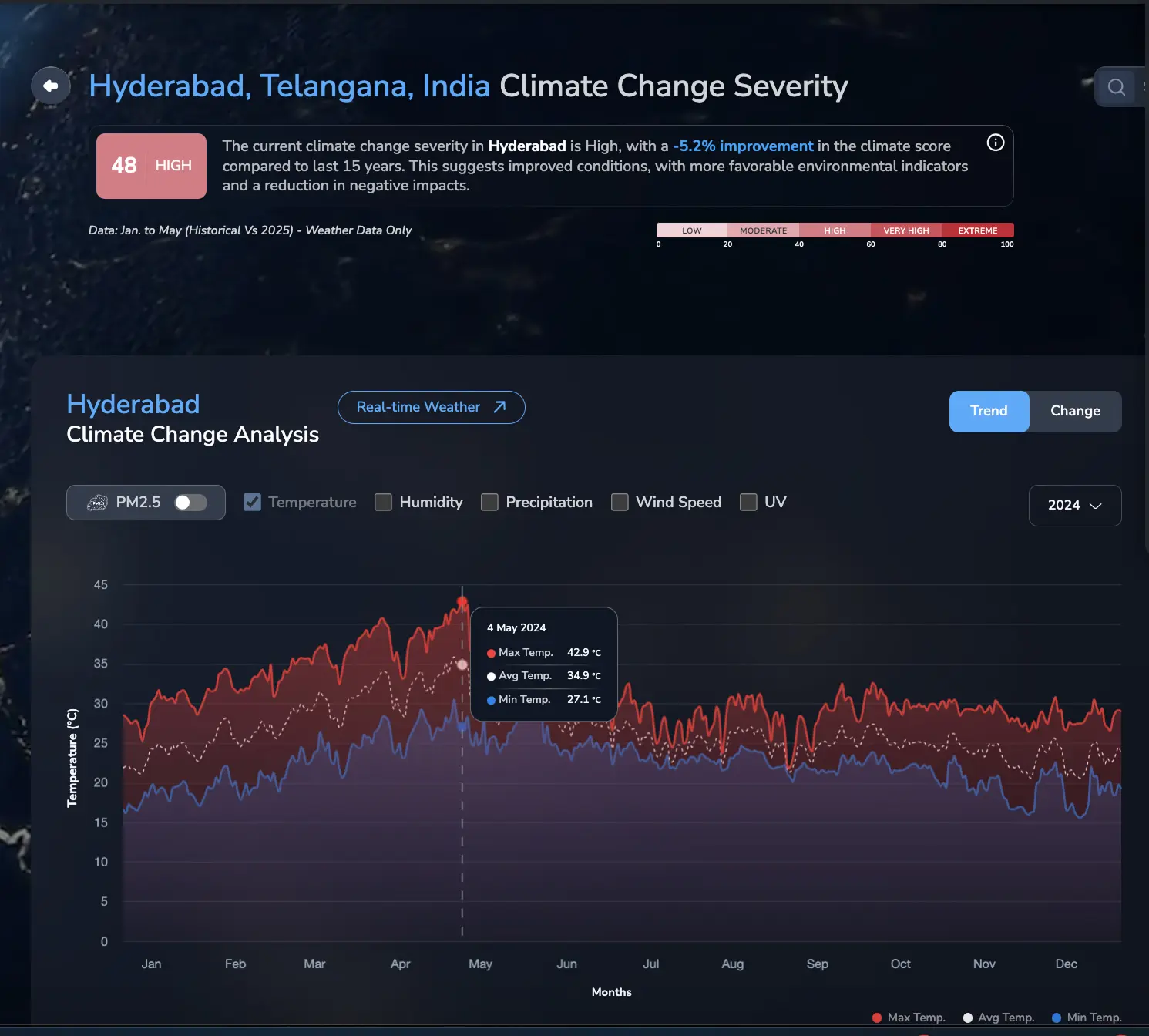Uncheck the Temperature checkbox
Image resolution: width=1149 pixels, height=1036 pixels.
pos(252,503)
